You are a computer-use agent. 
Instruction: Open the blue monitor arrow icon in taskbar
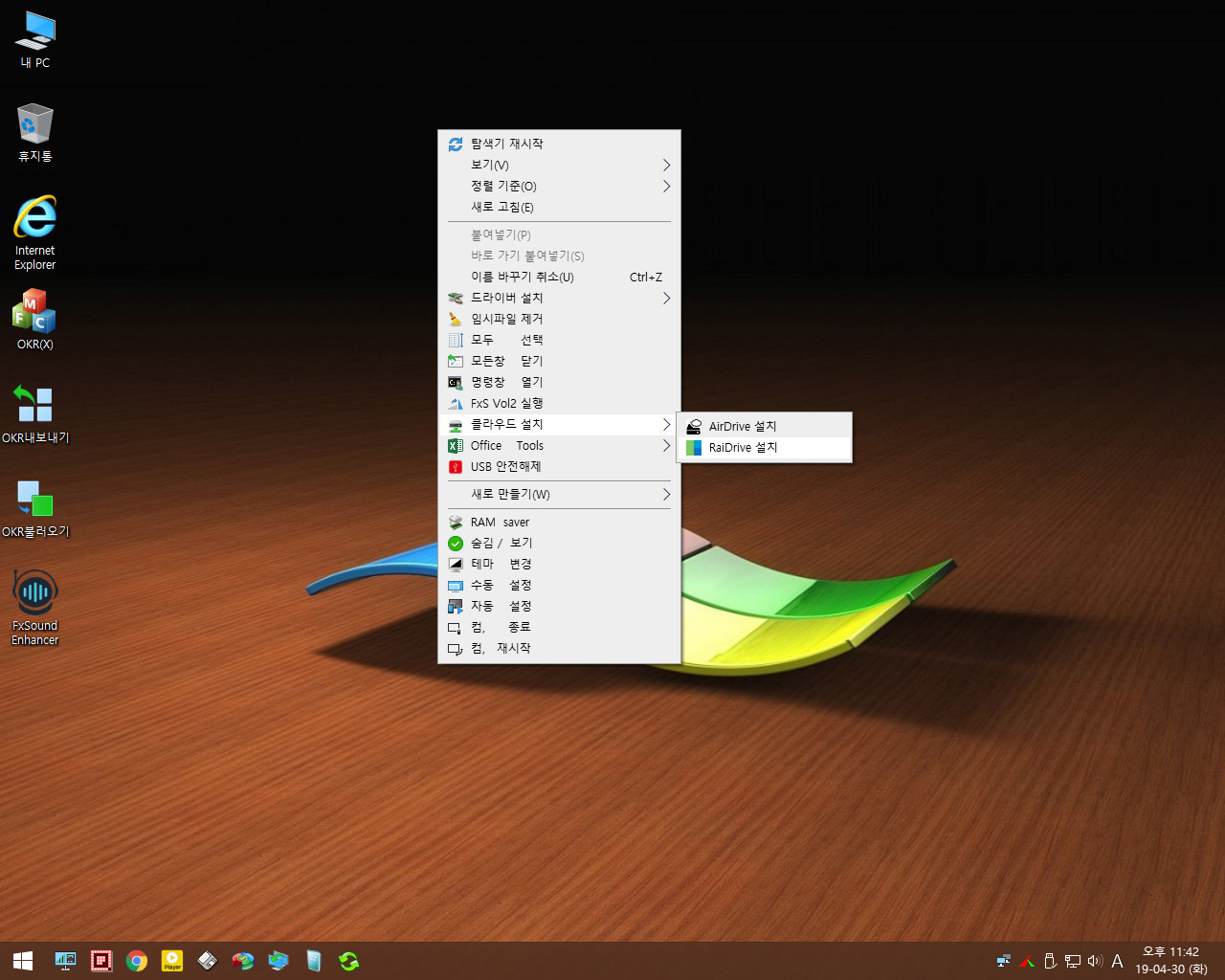(278, 961)
